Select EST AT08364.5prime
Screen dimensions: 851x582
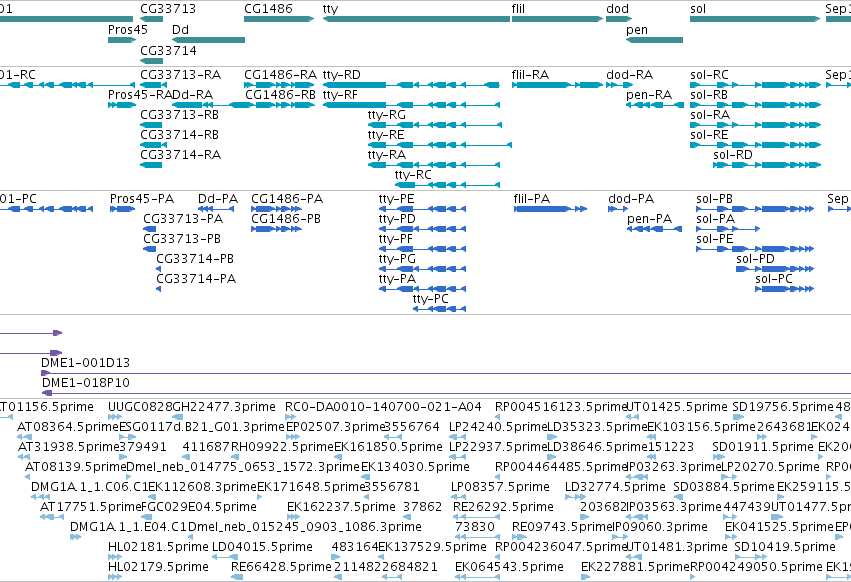tap(68, 427)
